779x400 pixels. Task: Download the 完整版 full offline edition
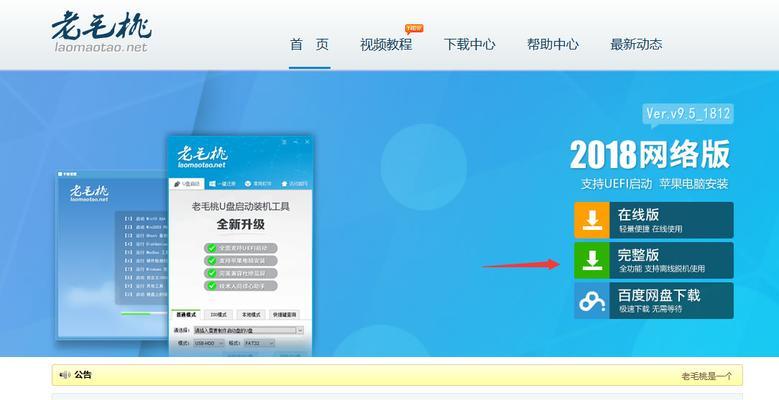click(654, 260)
